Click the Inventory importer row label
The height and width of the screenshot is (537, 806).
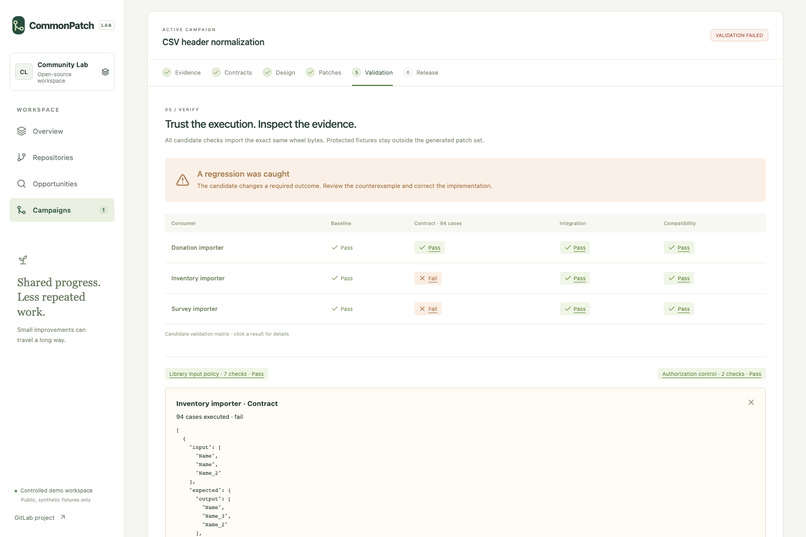click(x=198, y=279)
